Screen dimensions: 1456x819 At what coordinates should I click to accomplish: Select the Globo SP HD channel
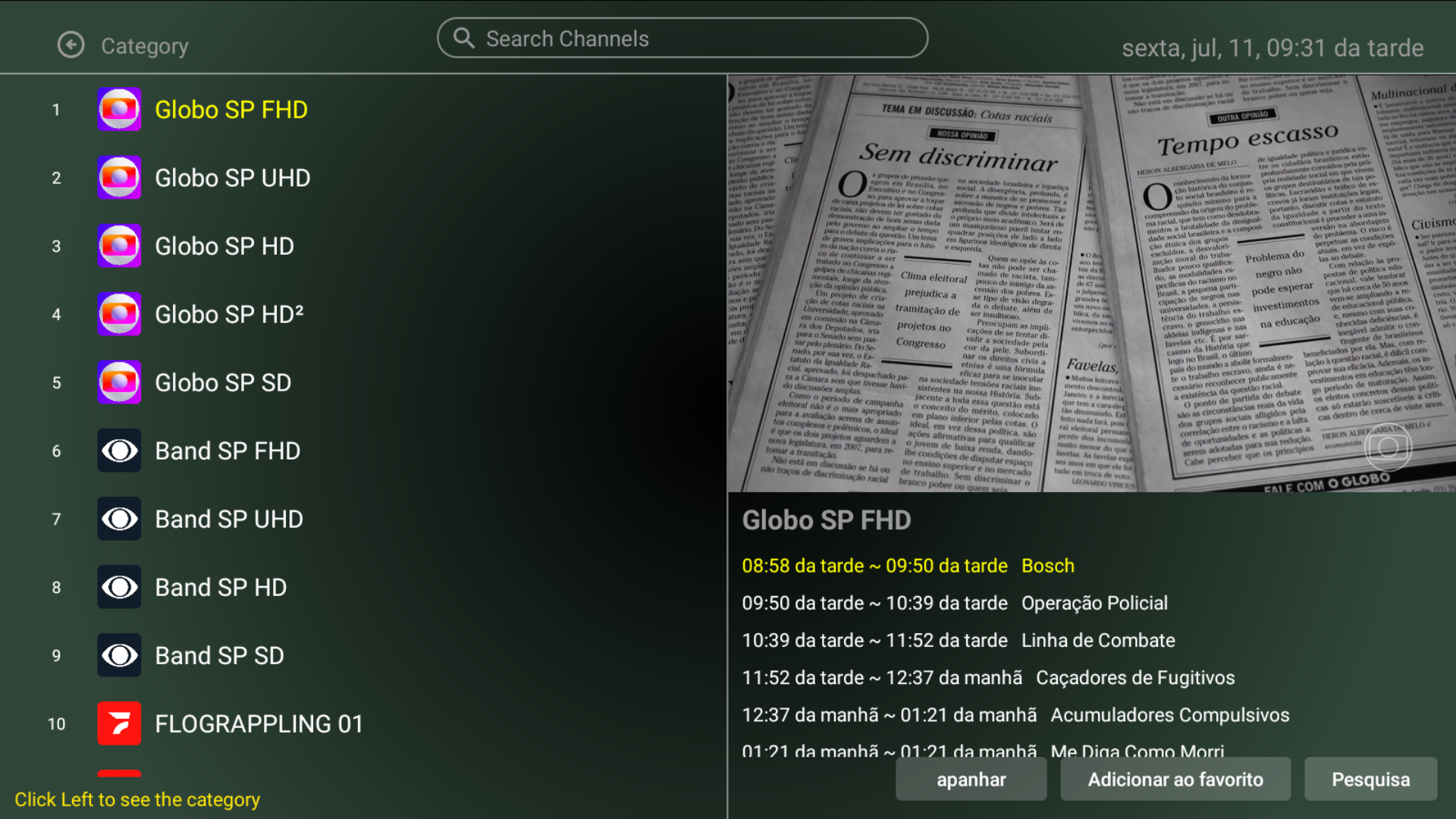click(x=224, y=246)
